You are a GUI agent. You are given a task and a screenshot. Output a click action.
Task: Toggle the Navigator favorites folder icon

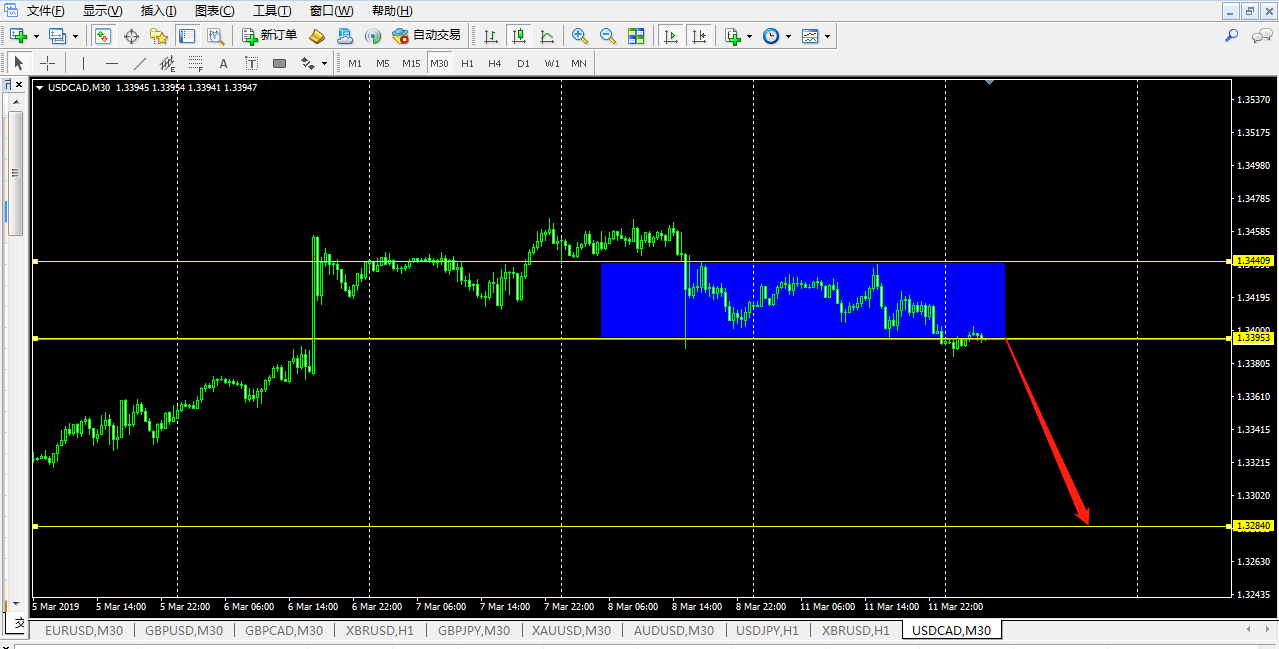click(159, 36)
